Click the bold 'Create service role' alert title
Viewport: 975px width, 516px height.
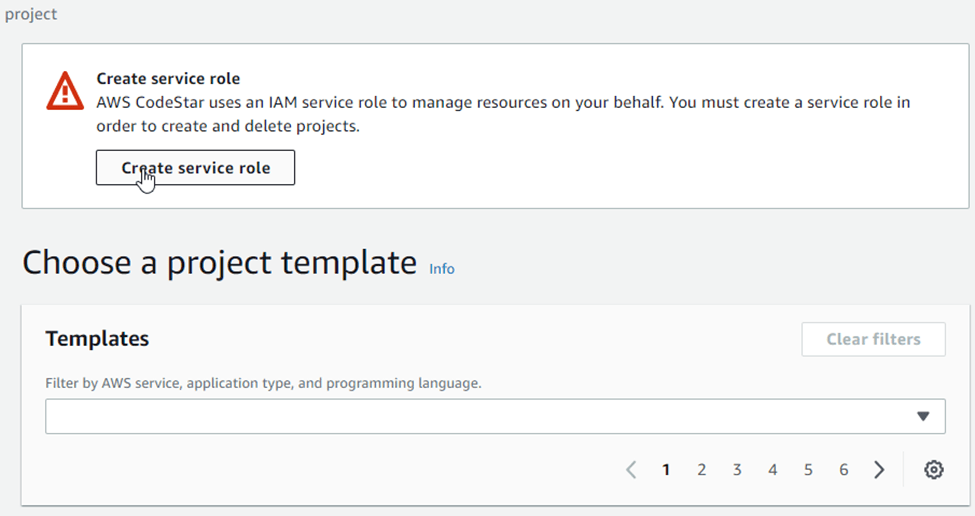(x=168, y=78)
